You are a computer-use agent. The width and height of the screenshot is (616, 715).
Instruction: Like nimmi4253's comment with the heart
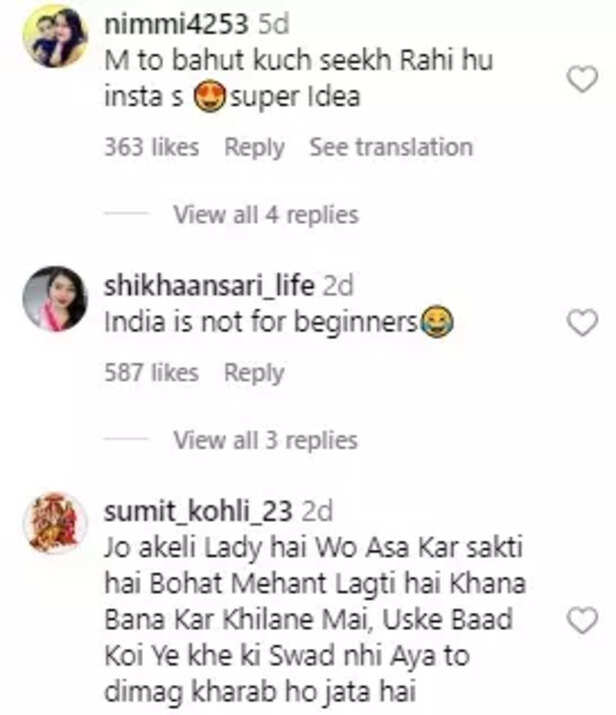(x=581, y=79)
